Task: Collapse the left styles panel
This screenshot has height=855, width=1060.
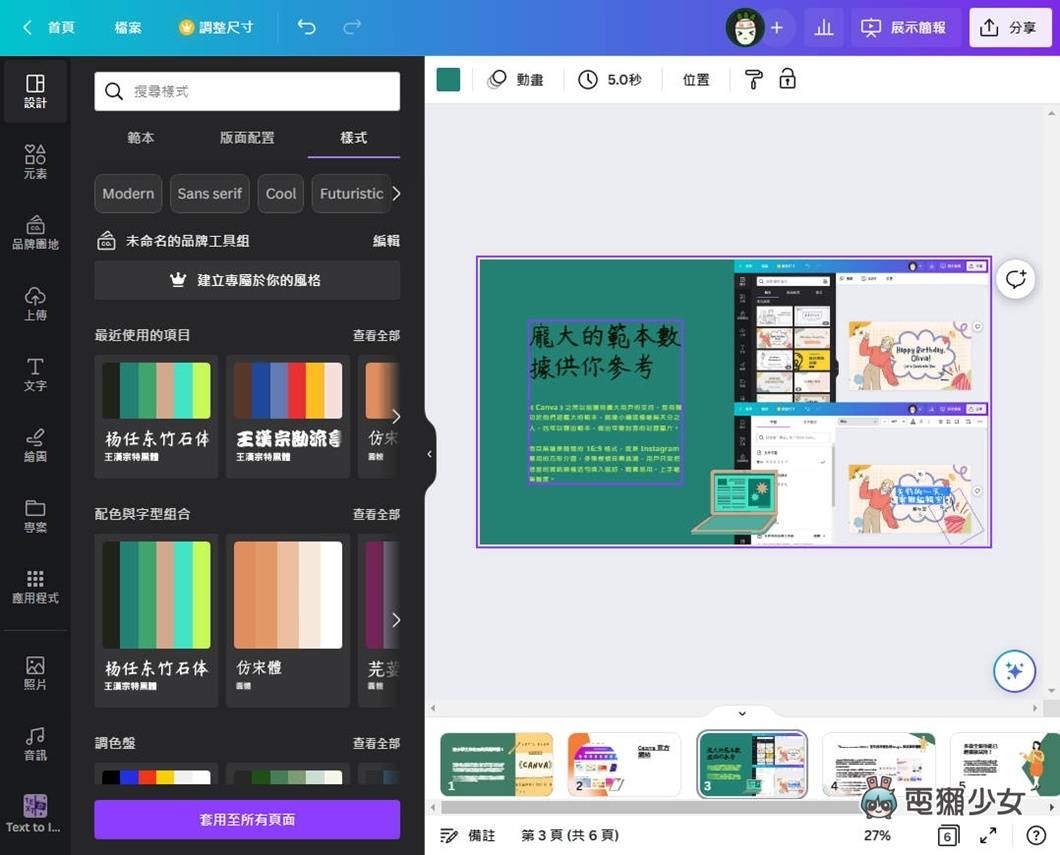Action: click(x=429, y=453)
